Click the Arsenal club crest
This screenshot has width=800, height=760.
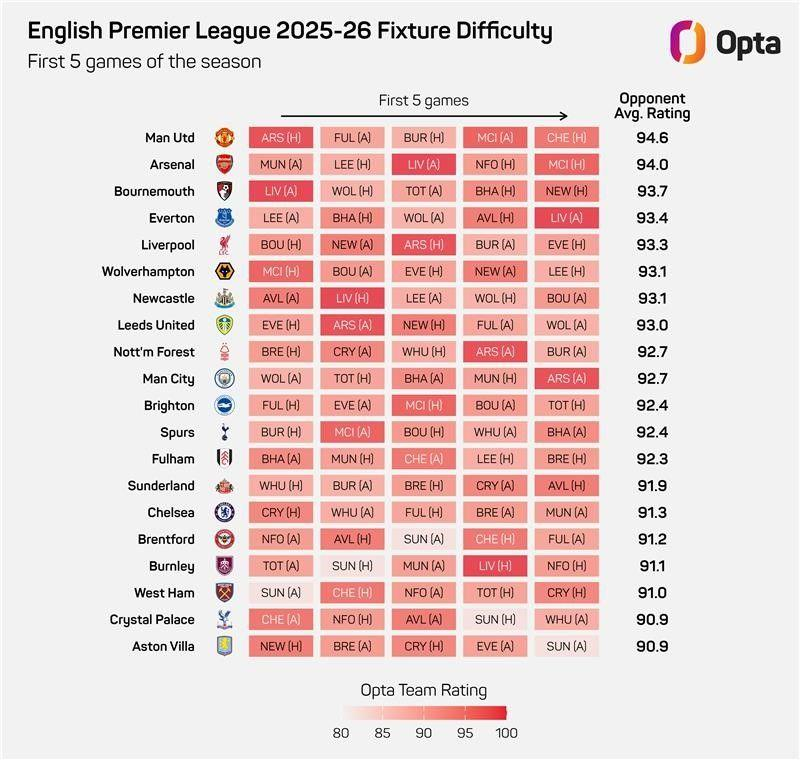tap(224, 164)
